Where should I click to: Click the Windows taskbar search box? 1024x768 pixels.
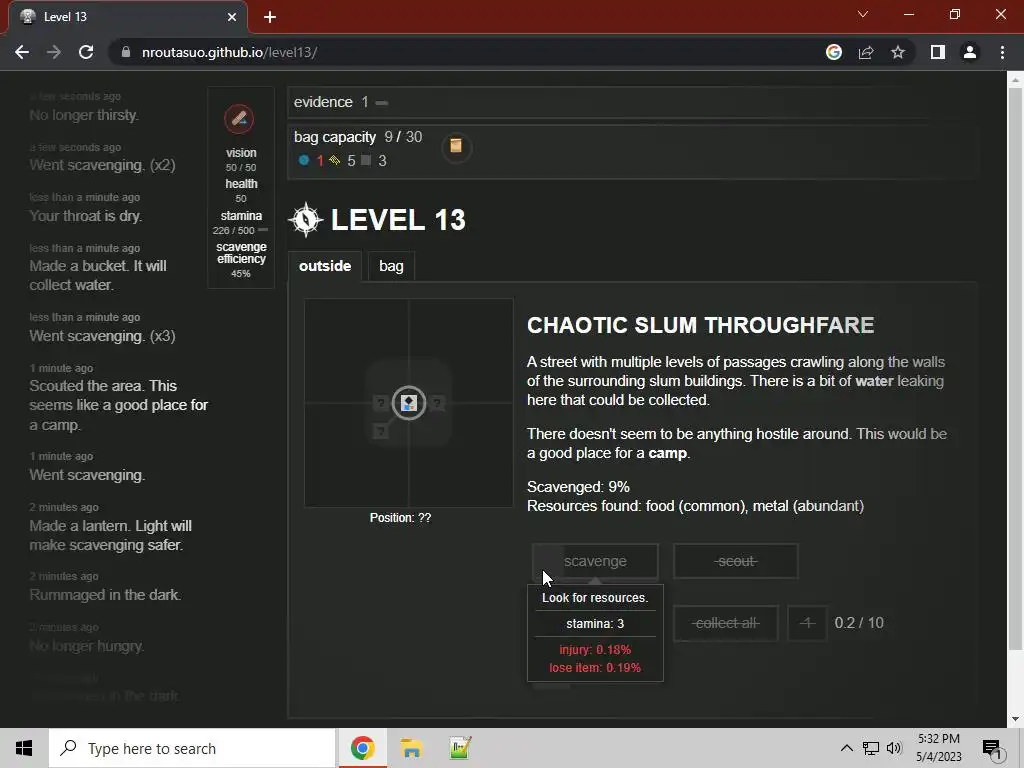(x=192, y=748)
